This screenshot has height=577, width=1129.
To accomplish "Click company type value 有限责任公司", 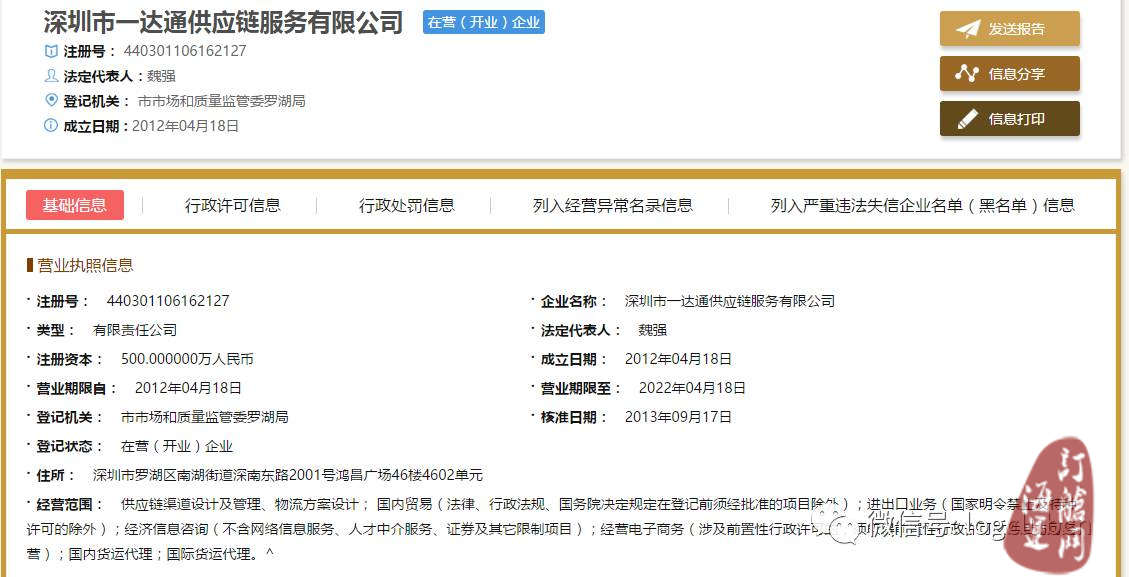I will click(x=135, y=330).
